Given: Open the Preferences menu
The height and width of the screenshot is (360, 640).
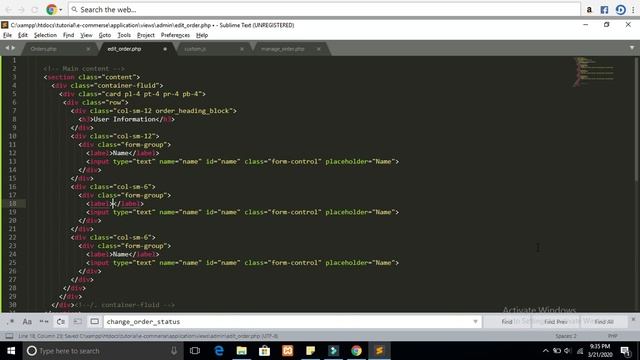Looking at the screenshot, I should (x=175, y=35).
